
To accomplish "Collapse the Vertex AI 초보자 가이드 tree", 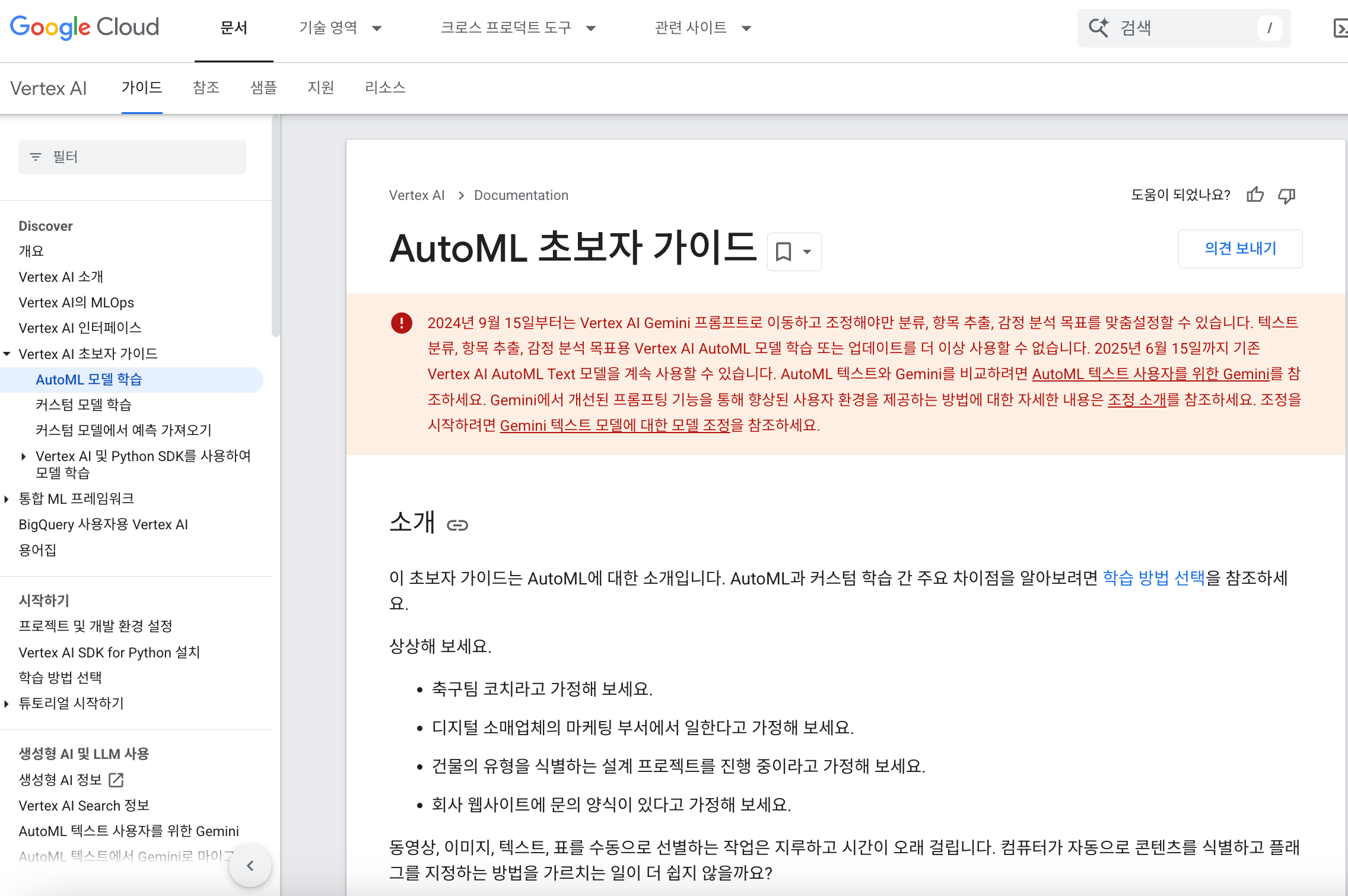I will 7,354.
